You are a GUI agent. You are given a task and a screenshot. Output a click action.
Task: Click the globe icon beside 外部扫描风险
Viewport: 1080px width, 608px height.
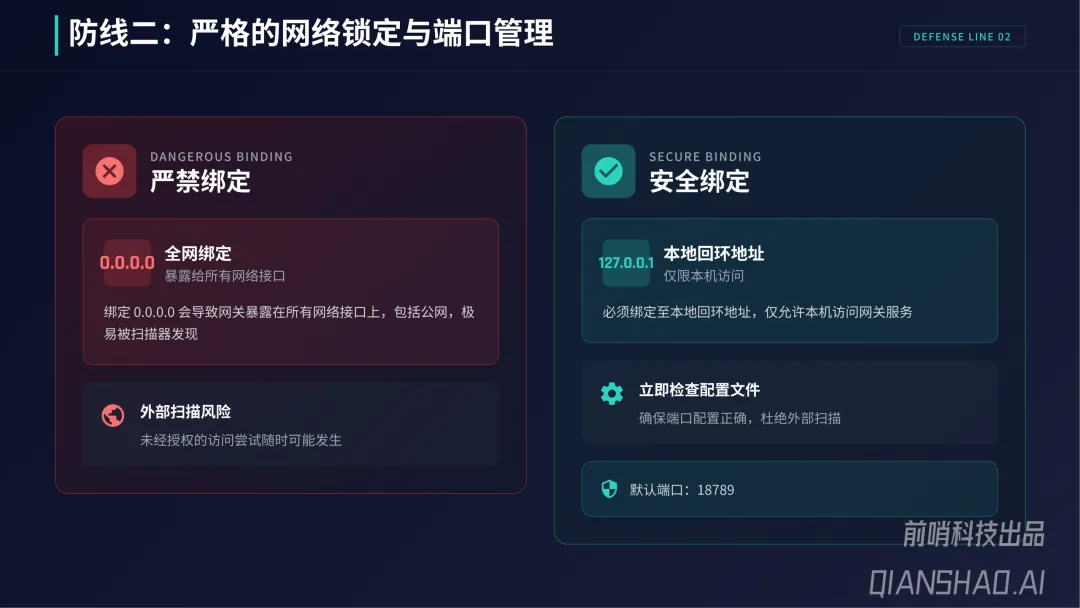pyautogui.click(x=113, y=415)
